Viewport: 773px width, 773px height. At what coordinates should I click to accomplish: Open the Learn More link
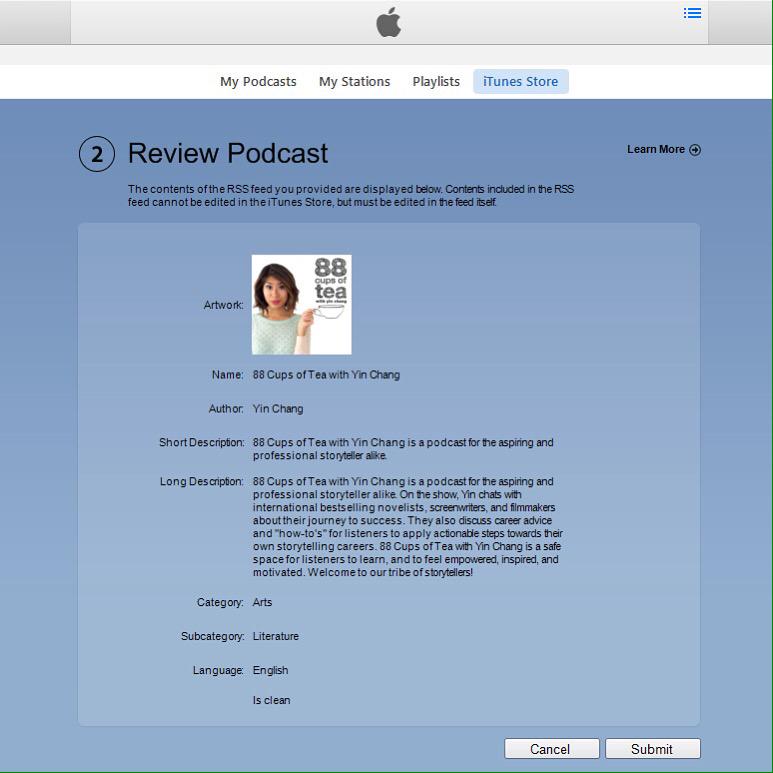664,149
